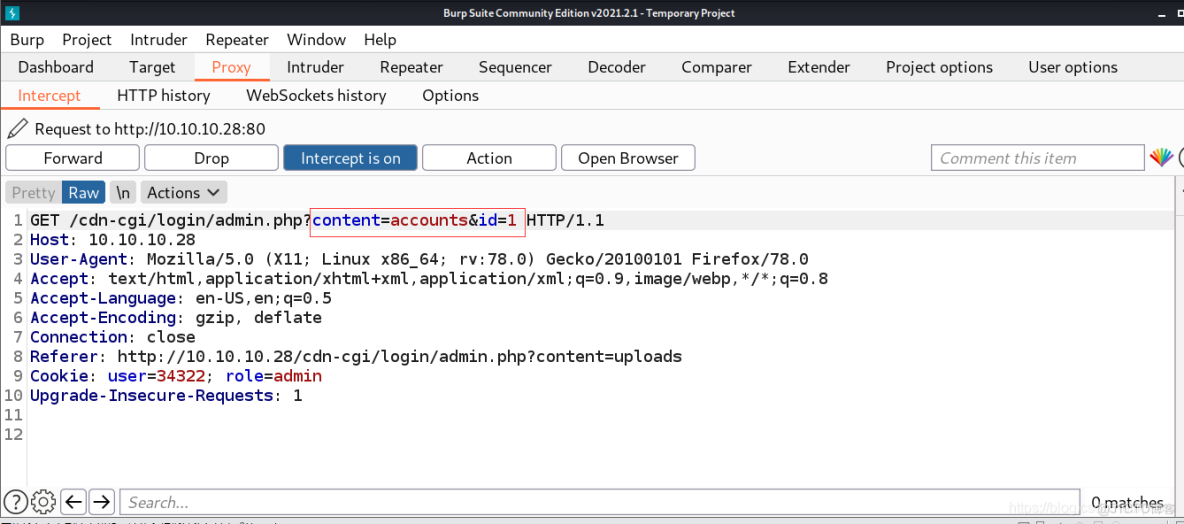Open the User options tab

tap(1073, 67)
